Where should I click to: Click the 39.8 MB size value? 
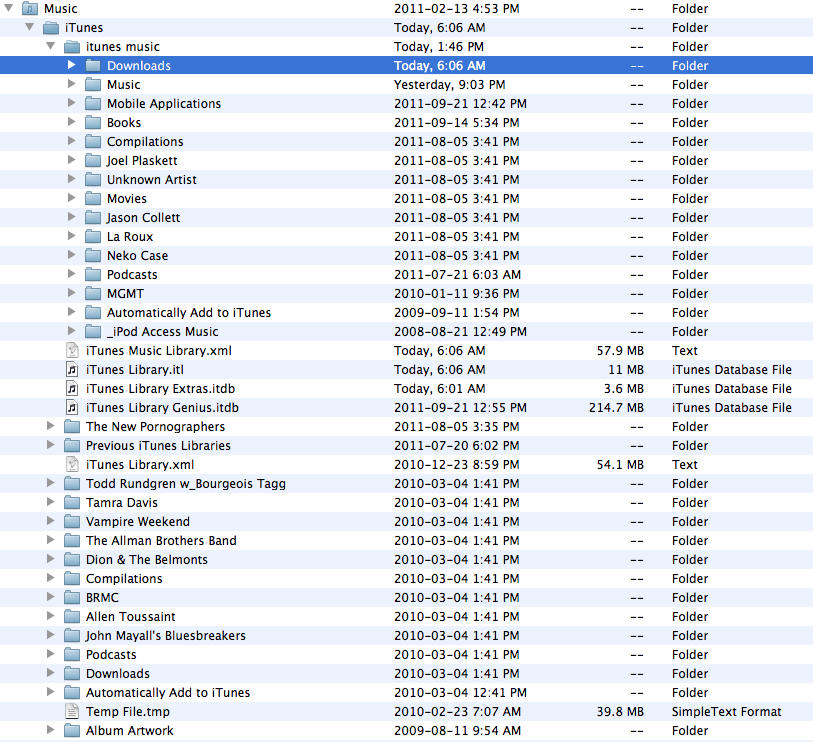click(620, 711)
